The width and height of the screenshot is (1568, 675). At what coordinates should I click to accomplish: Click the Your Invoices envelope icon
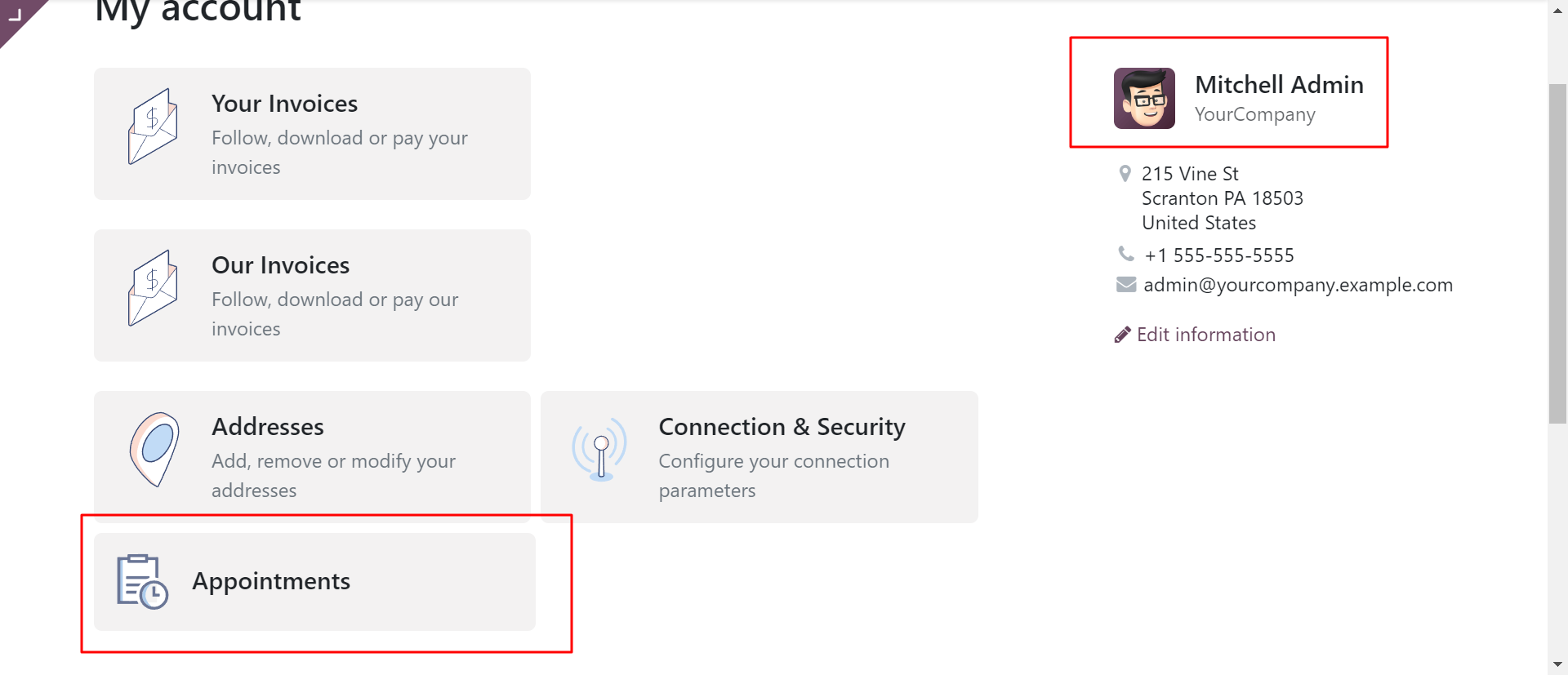pos(153,127)
